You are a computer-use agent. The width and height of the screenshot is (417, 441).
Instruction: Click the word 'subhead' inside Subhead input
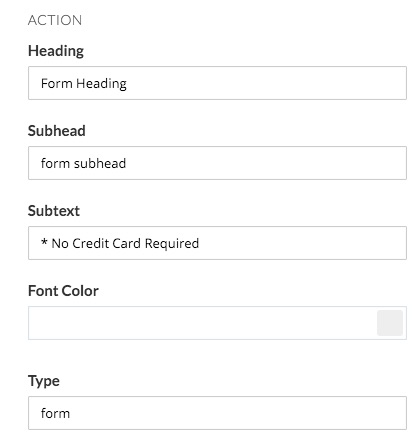coord(100,163)
